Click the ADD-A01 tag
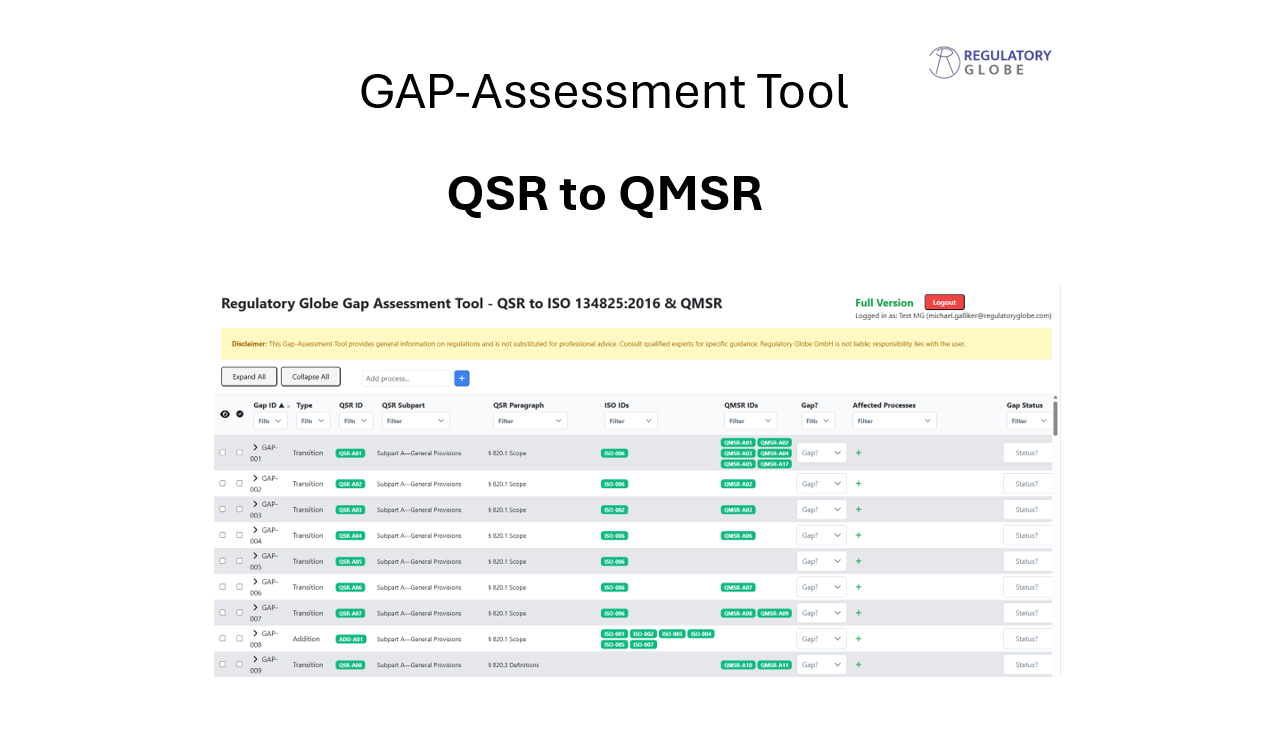This screenshot has width=1267, height=735. click(x=351, y=639)
